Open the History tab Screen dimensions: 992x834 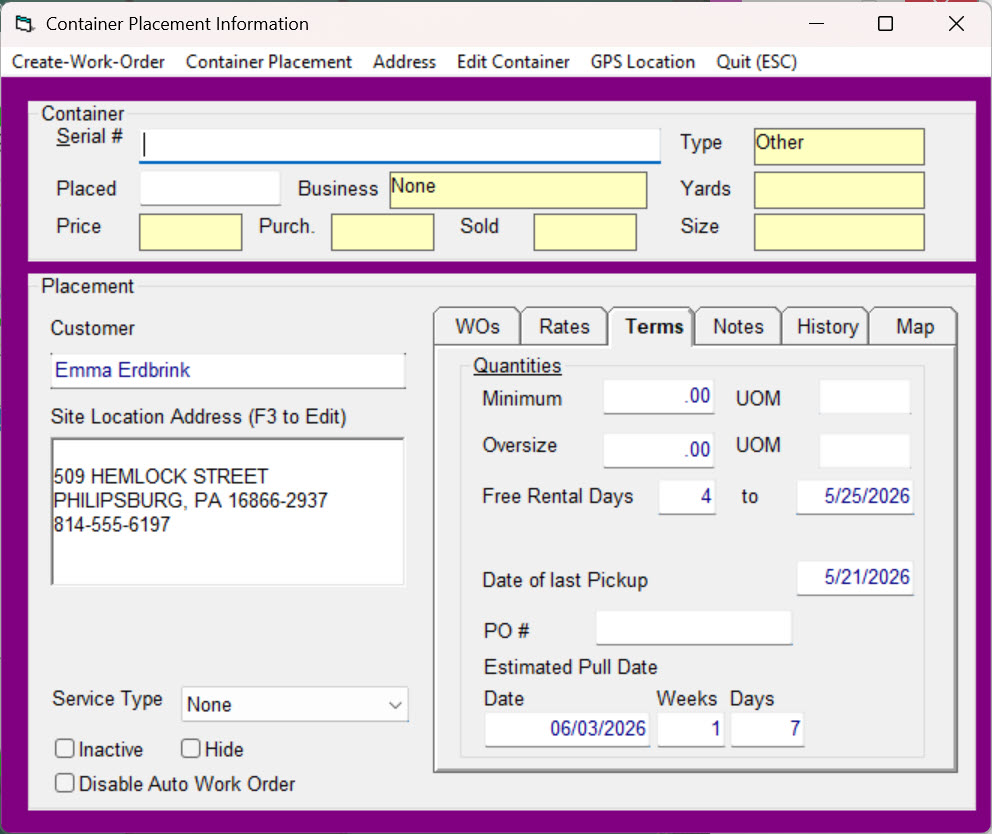(827, 327)
